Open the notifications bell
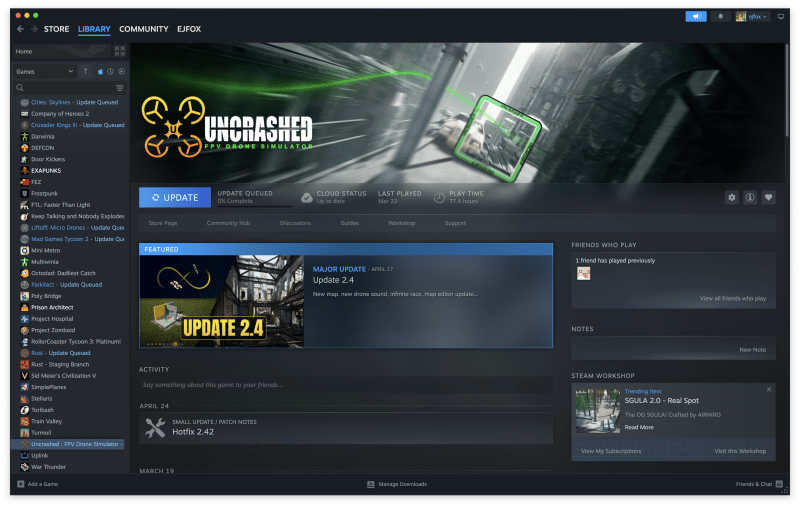Viewport: 800px width, 507px height. 720,16
